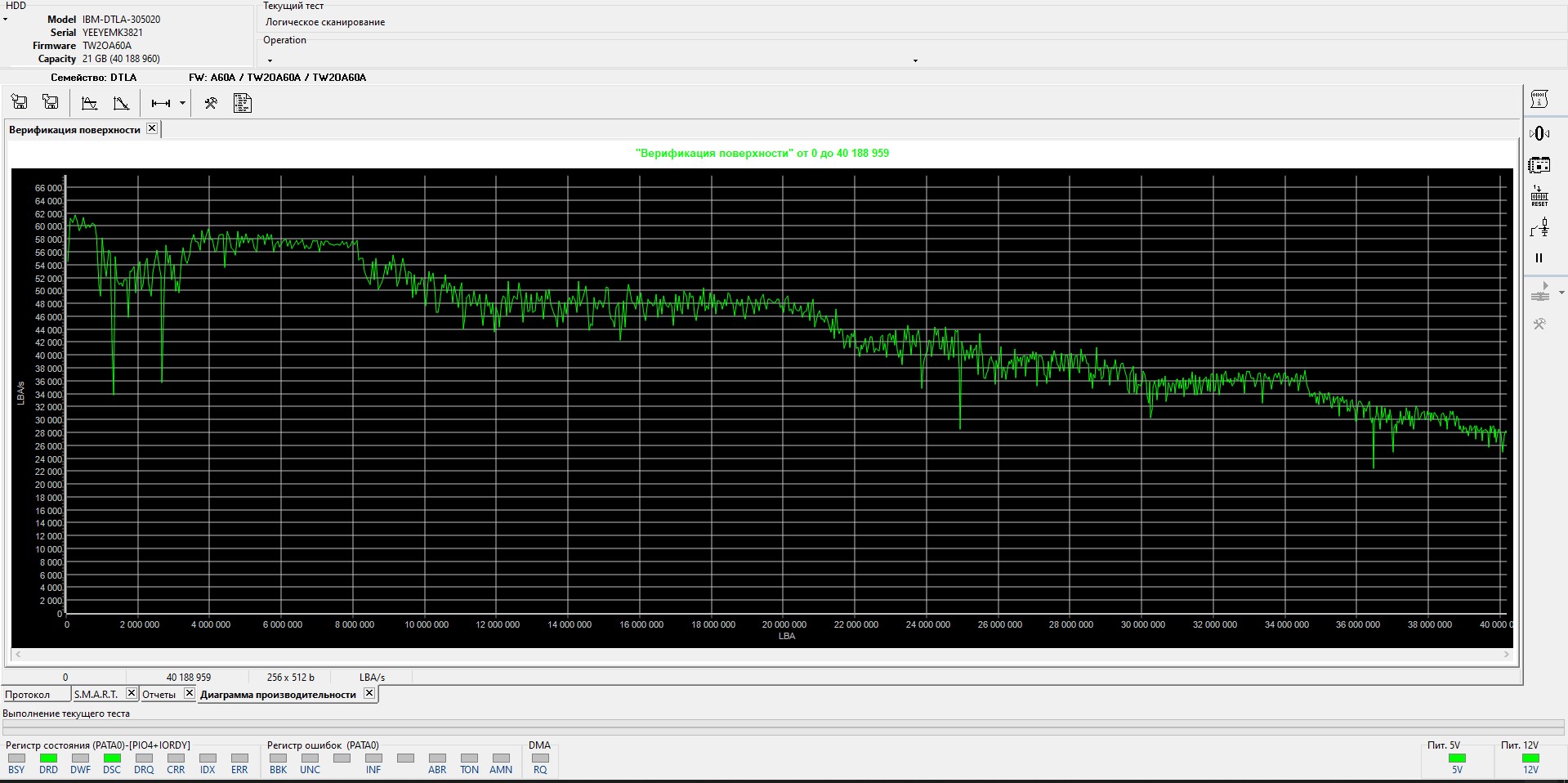This screenshot has width=1568, height=783.
Task: Click the Логическое сканирование test name
Action: tap(325, 22)
